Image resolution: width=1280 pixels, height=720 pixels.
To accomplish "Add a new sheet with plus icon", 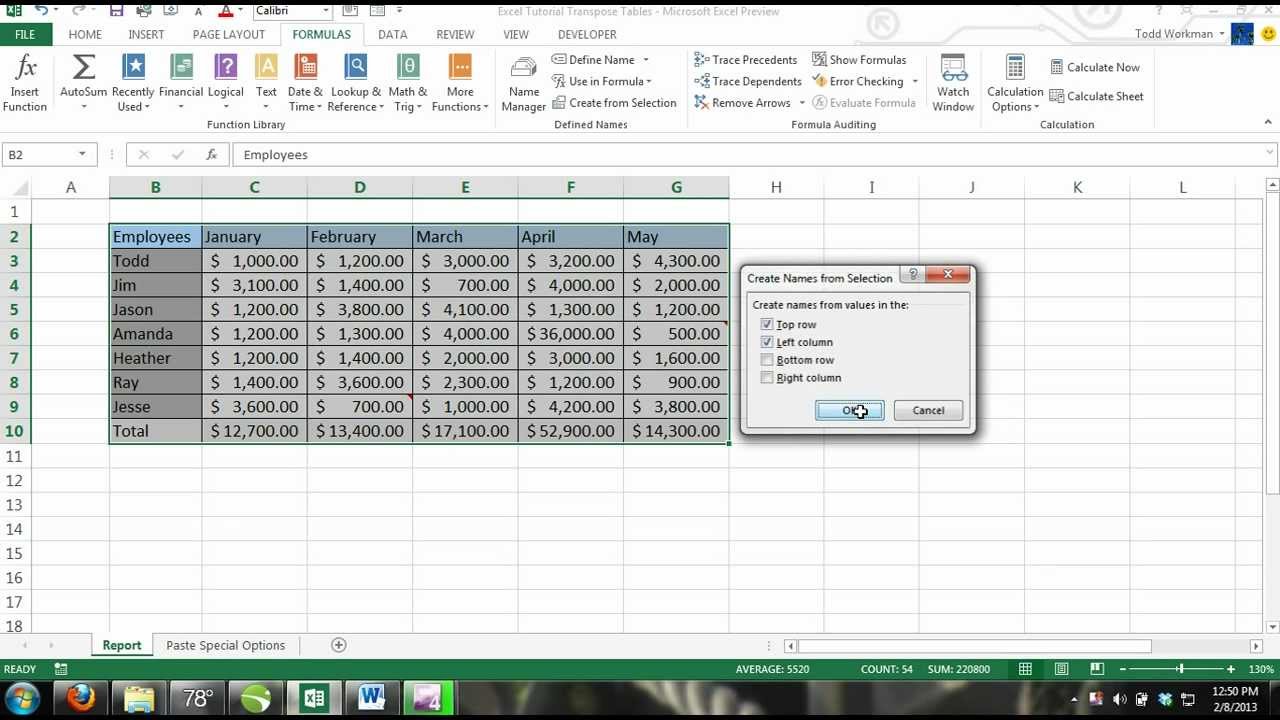I will tap(338, 645).
